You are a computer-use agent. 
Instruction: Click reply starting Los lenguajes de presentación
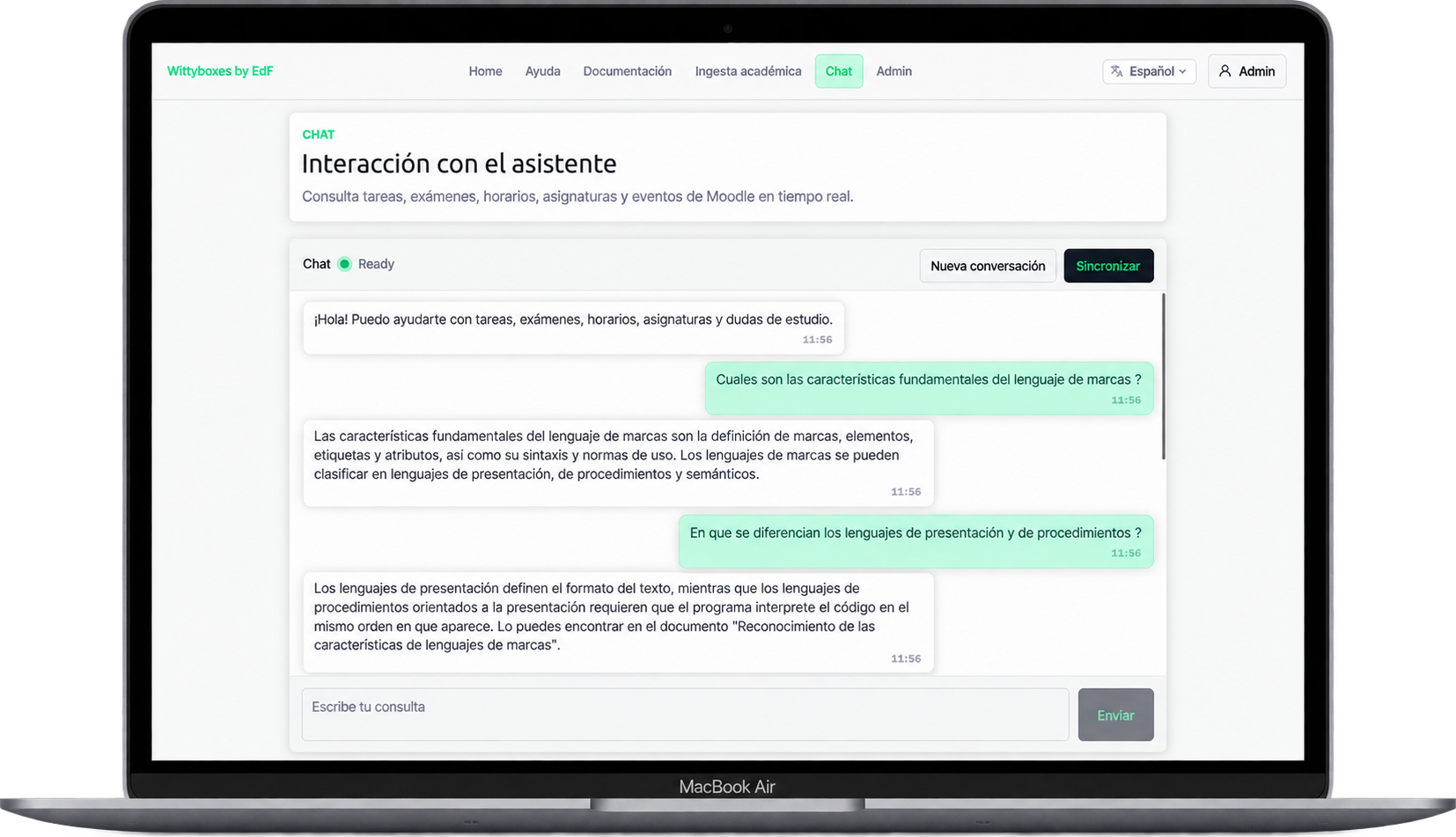click(x=618, y=623)
